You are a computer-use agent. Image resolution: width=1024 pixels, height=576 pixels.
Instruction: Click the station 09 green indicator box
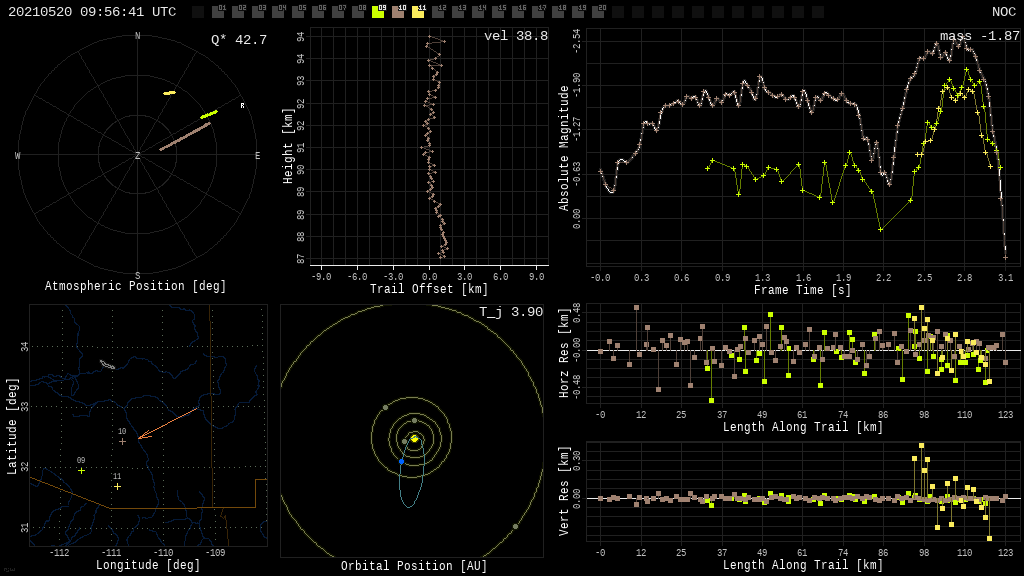tap(378, 12)
